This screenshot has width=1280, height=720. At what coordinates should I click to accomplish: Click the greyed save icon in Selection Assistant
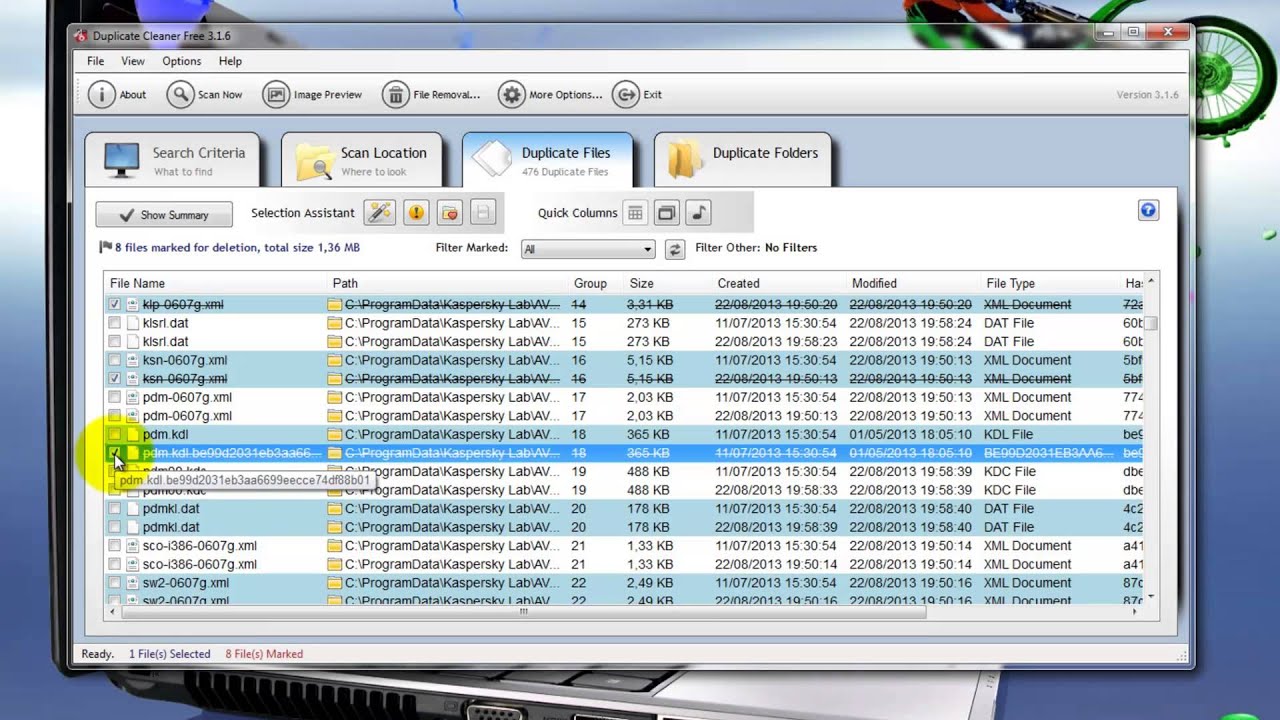[x=484, y=212]
